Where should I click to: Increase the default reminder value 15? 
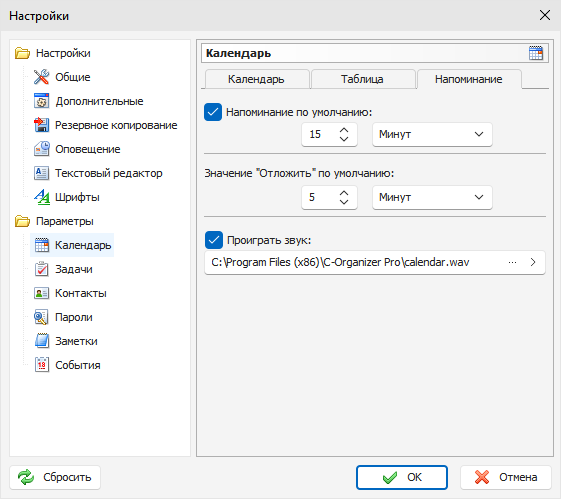(x=344, y=130)
